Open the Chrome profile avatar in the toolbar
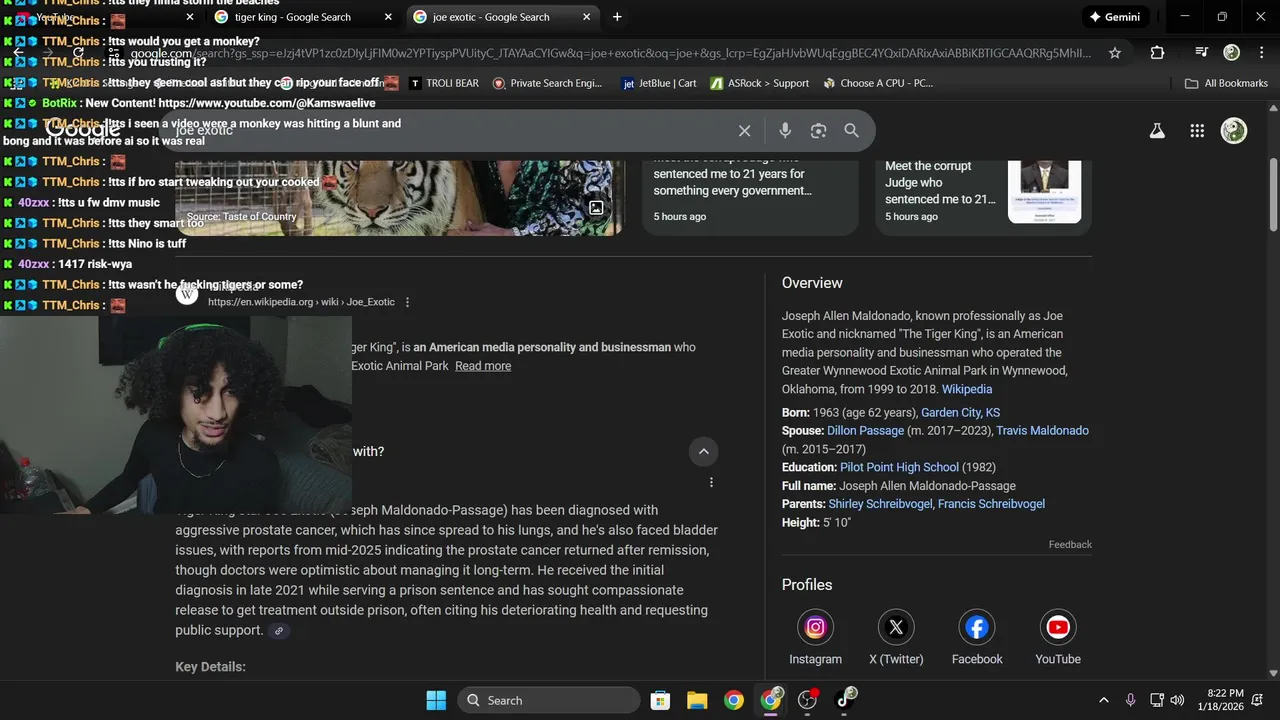Image resolution: width=1280 pixels, height=720 pixels. click(x=1232, y=53)
